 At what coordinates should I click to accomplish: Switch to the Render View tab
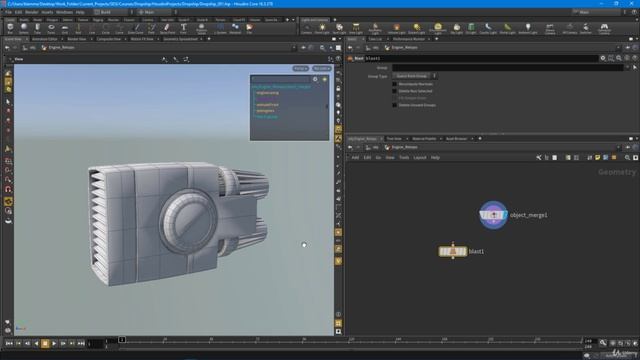[77, 39]
